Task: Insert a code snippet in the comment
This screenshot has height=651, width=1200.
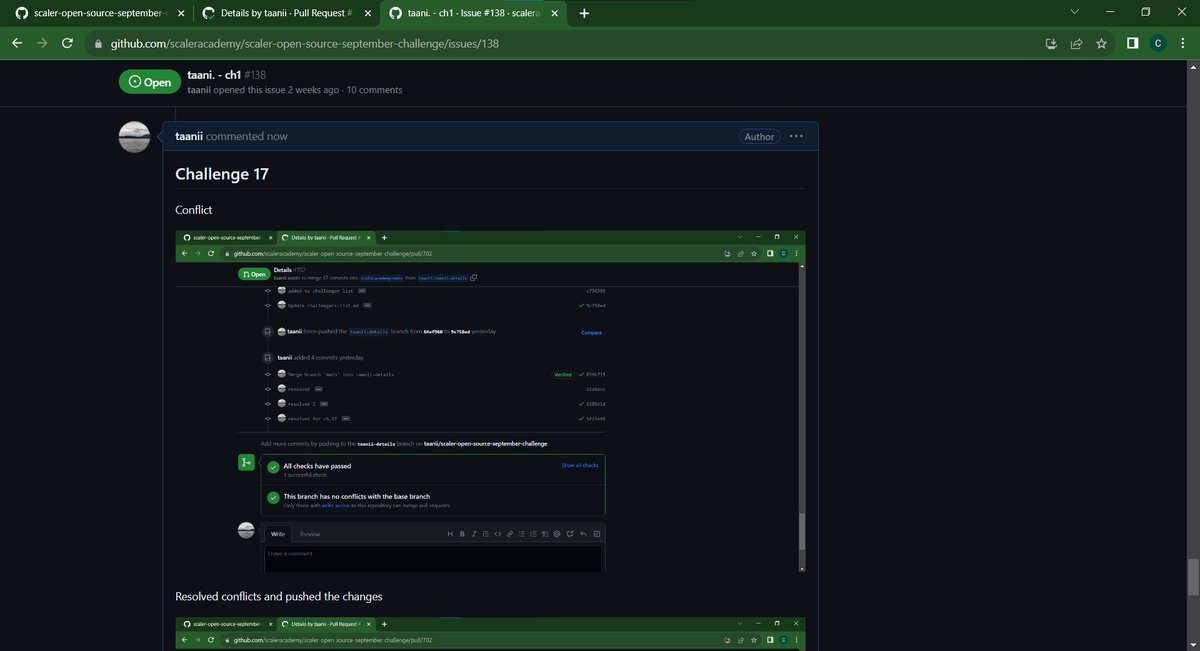Action: (498, 533)
